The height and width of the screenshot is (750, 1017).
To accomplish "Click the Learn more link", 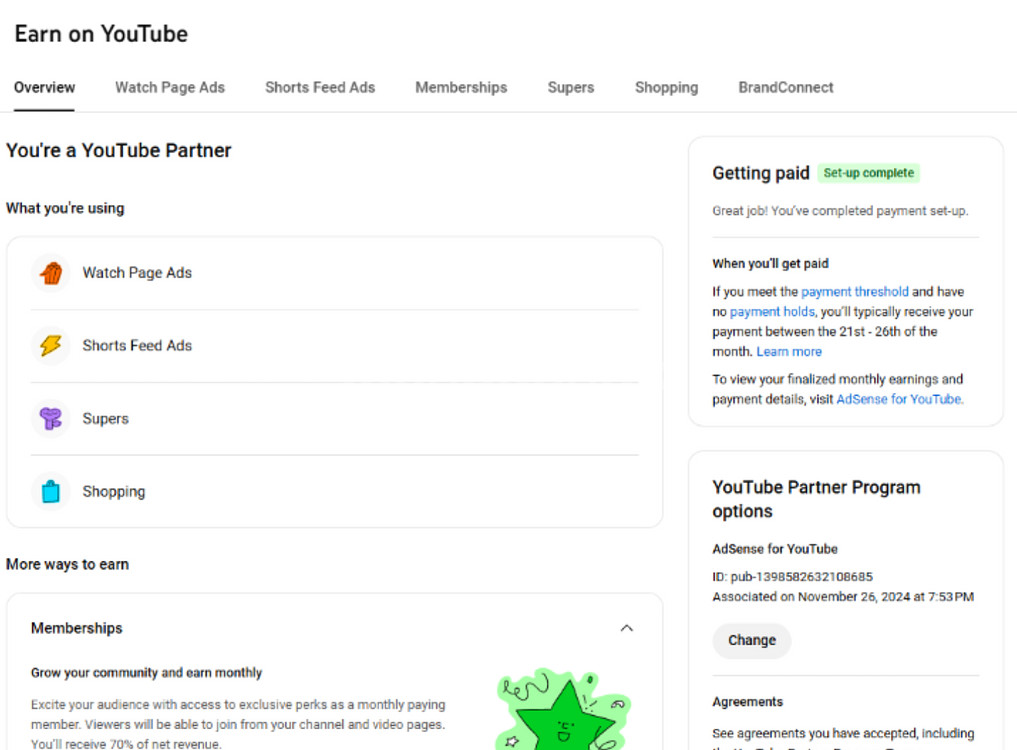I will [x=789, y=352].
